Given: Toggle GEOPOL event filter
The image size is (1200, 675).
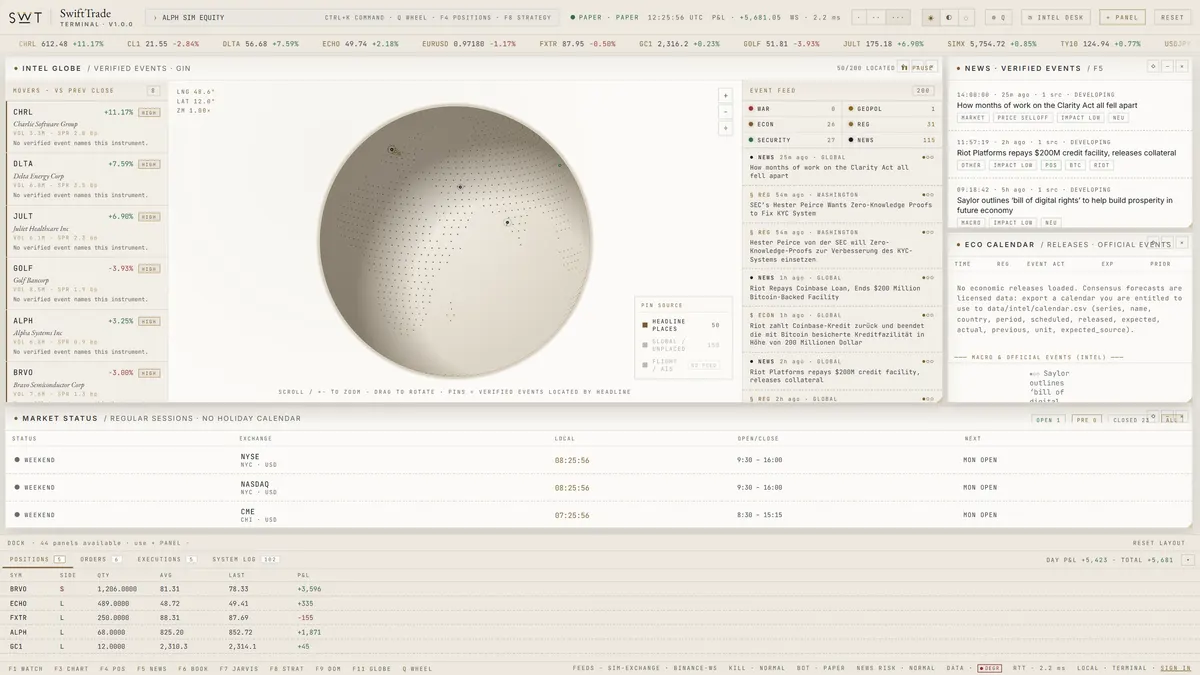Looking at the screenshot, I should point(892,108).
